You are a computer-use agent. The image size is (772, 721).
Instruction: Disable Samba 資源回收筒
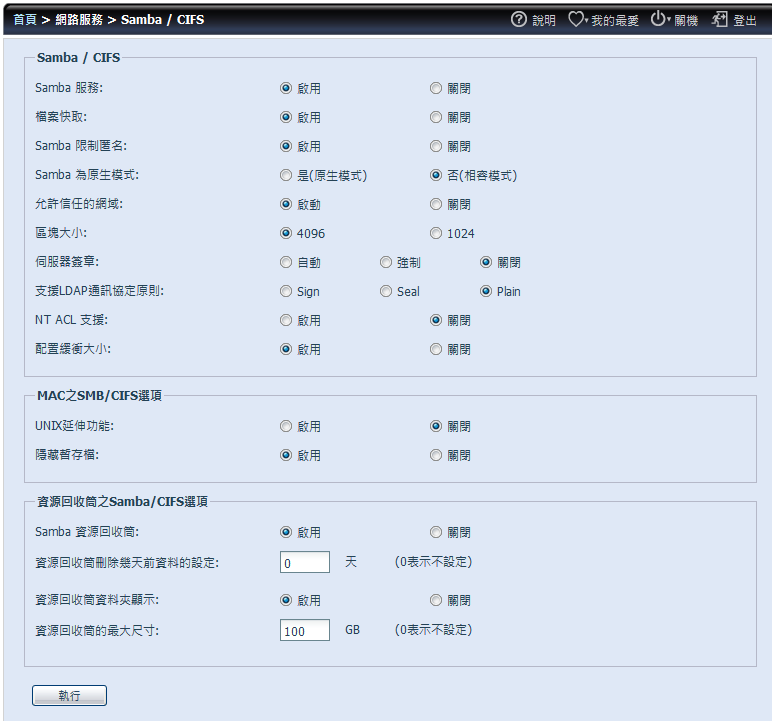pyautogui.click(x=436, y=532)
